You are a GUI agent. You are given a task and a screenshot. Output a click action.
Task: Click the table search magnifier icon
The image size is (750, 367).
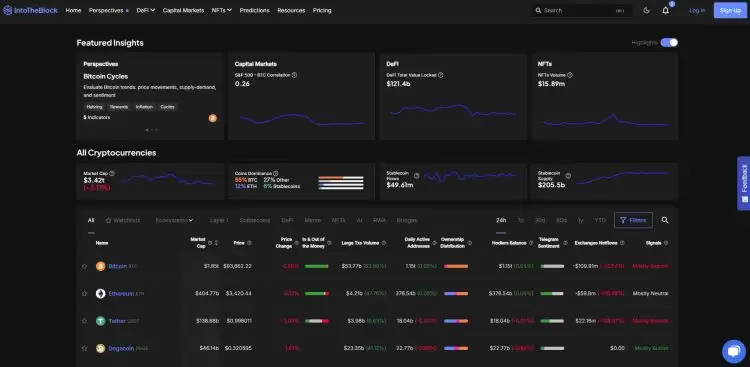[665, 220]
